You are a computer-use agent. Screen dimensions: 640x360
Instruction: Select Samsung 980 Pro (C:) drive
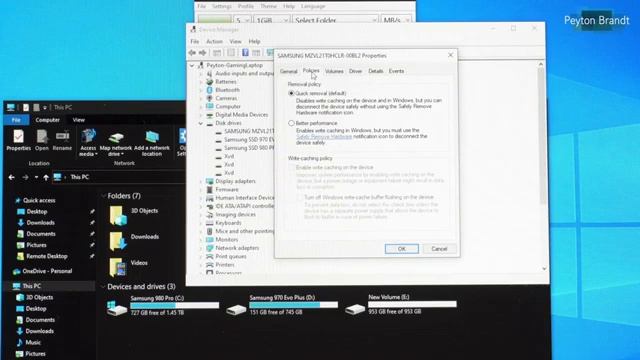click(162, 305)
